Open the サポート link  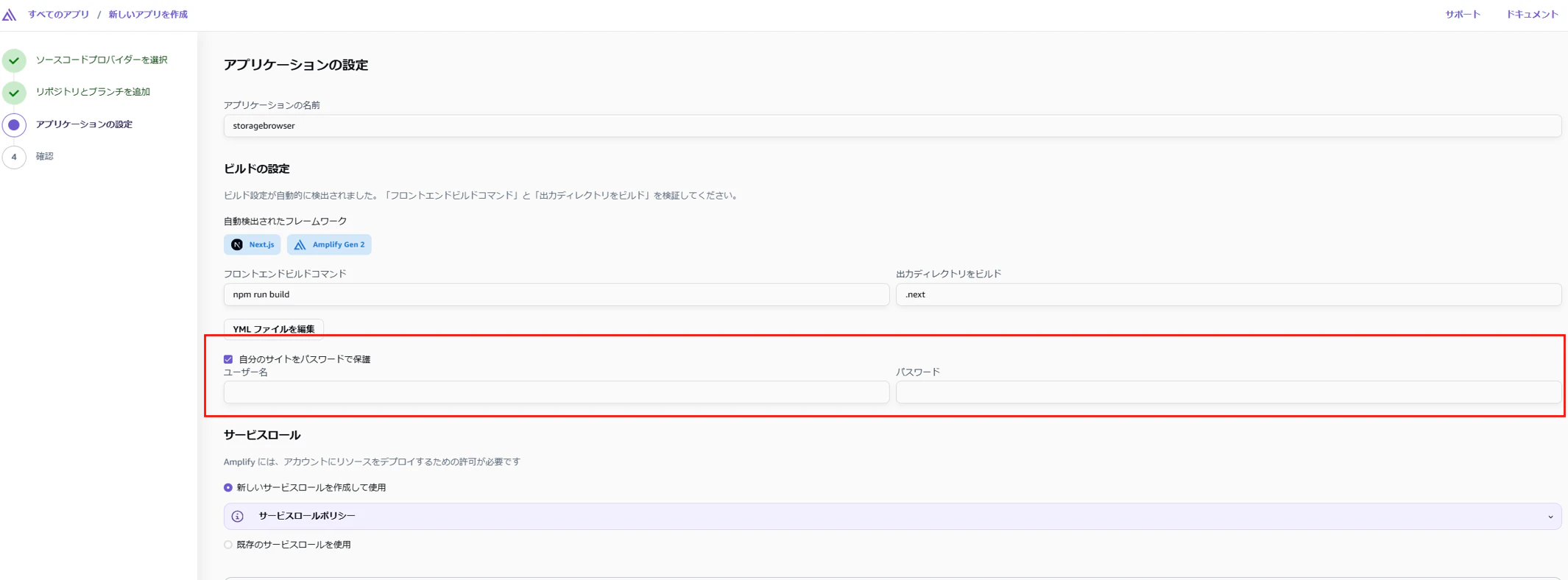(x=1462, y=14)
